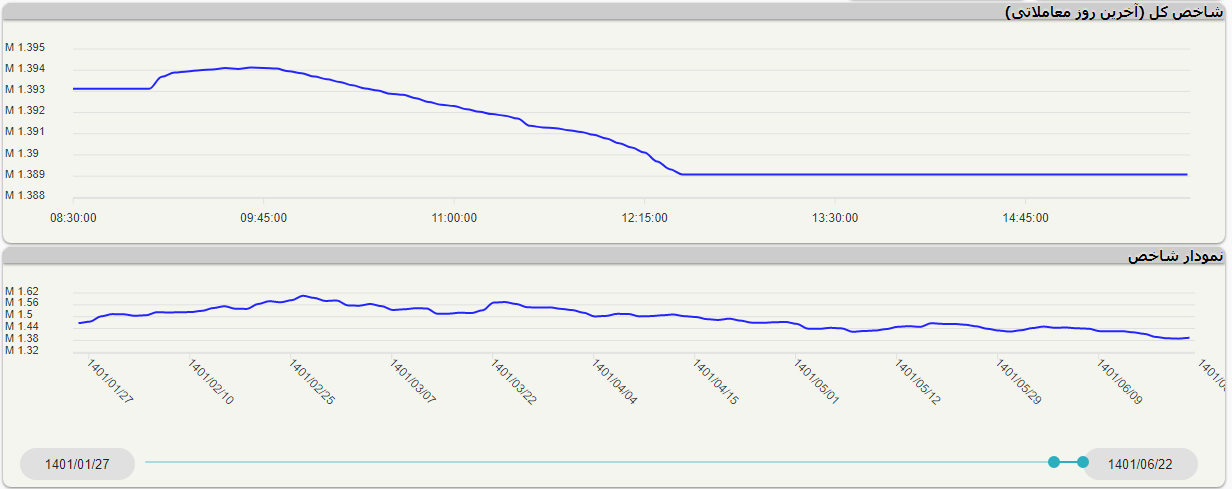Select the 1401/06/22 end date box
This screenshot has width=1232, height=489.
(1140, 464)
